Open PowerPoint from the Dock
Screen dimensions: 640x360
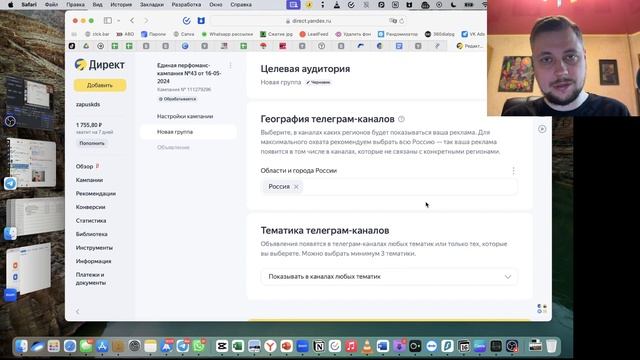tap(287, 346)
